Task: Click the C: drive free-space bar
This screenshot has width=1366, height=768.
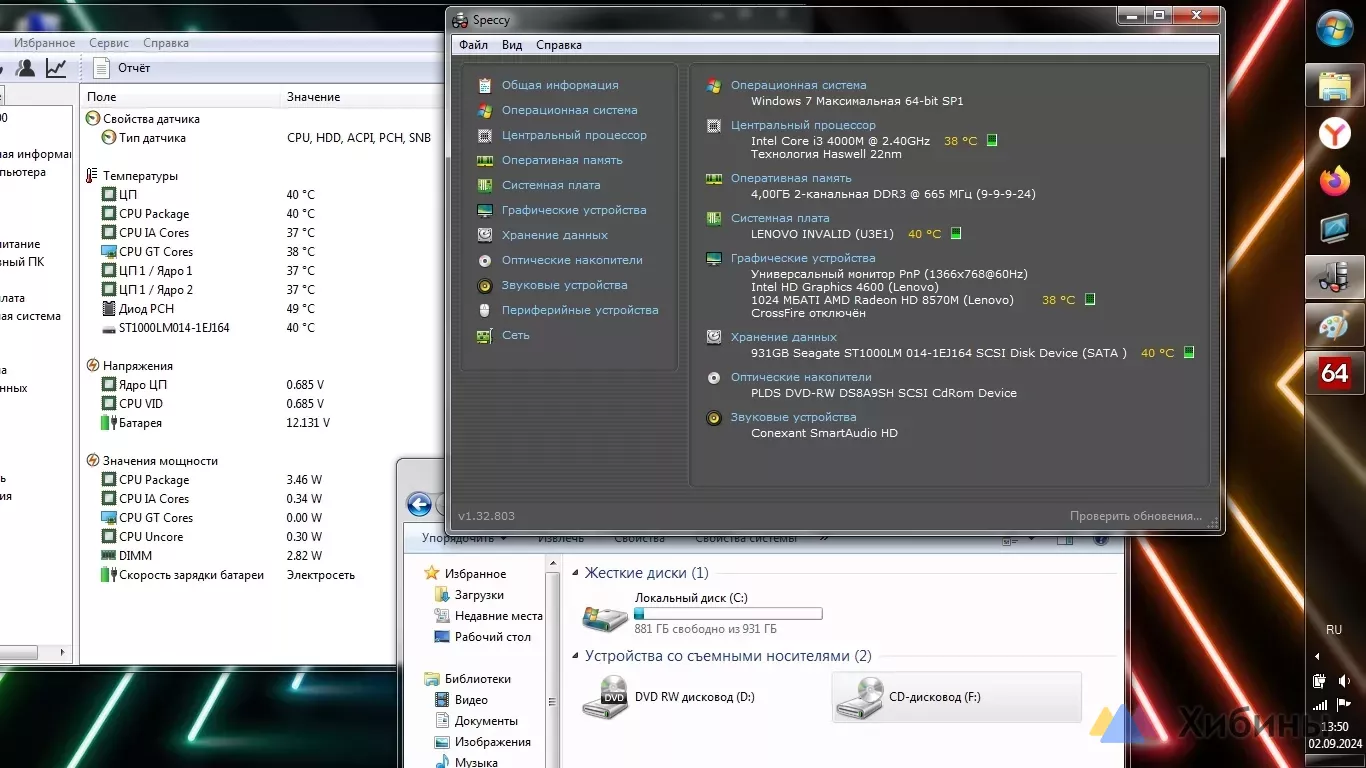Action: (728, 613)
